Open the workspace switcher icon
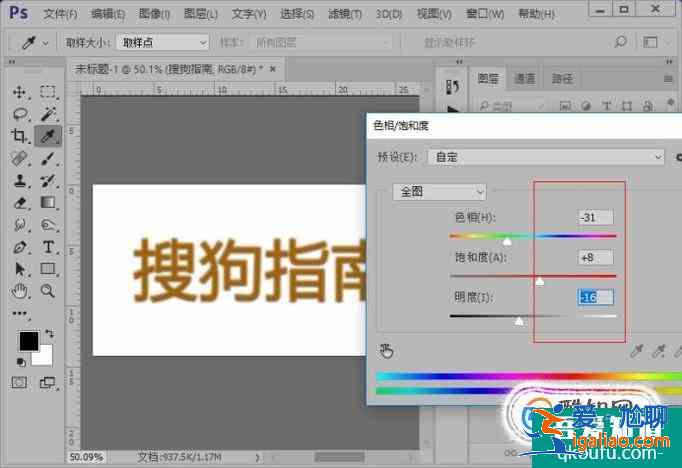This screenshot has height=468, width=682. [650, 42]
